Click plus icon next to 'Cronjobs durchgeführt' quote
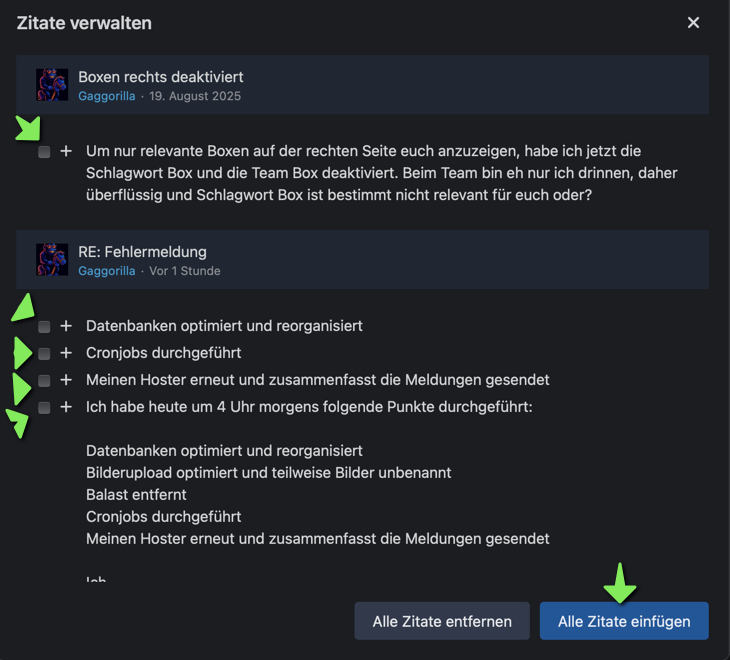The height and width of the screenshot is (660, 730). [66, 353]
